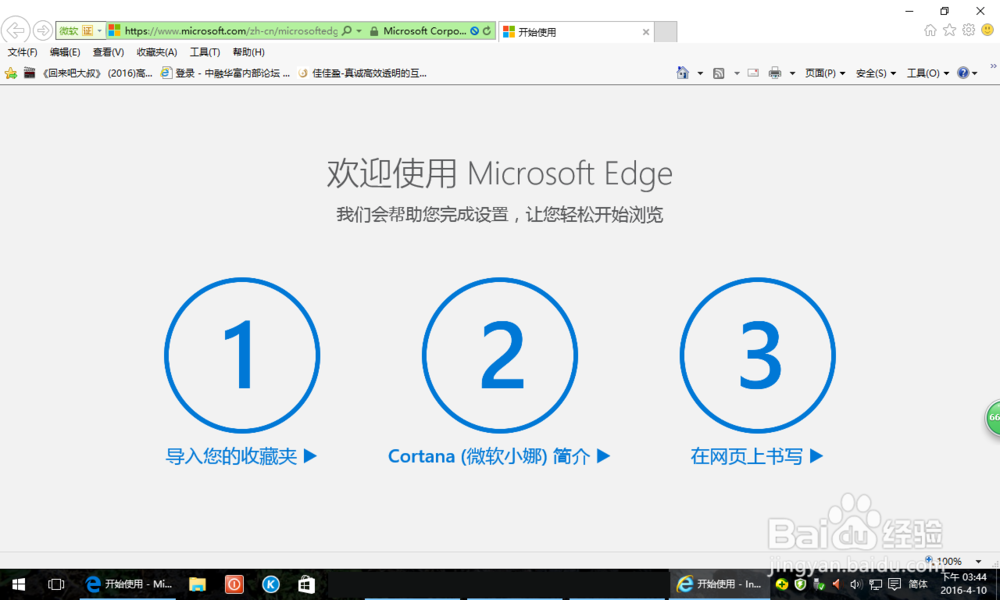Click 导入您的收藏夹 link
This screenshot has width=1000, height=600.
[241, 456]
